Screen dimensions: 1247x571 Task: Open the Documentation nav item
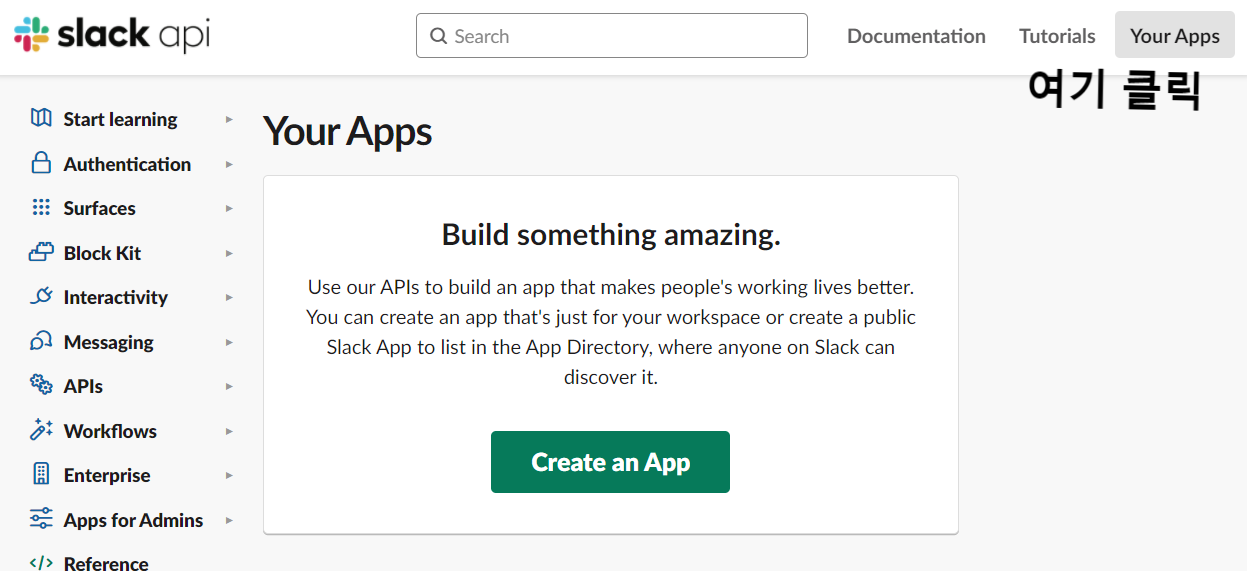click(x=916, y=36)
